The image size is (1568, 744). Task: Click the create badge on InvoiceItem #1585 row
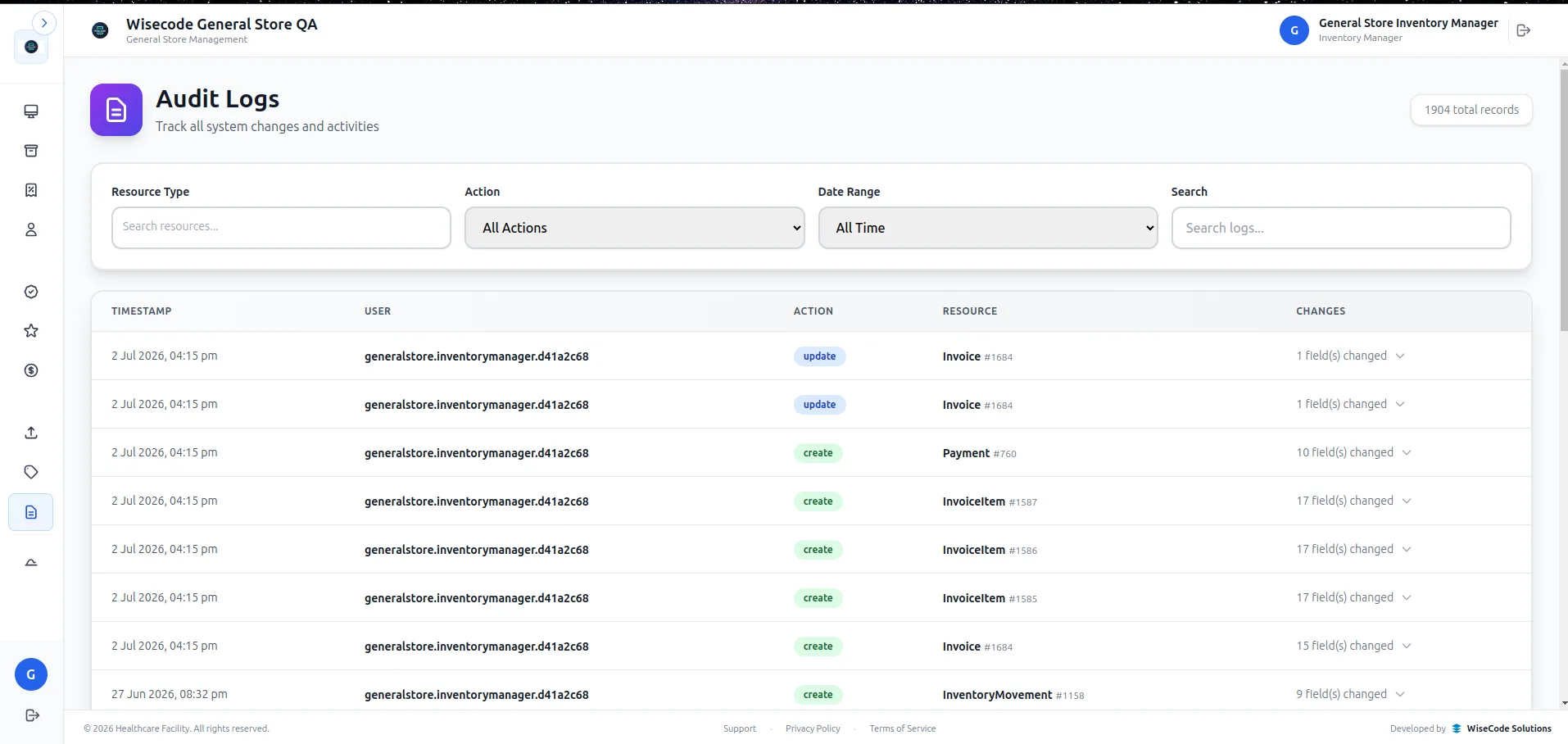coord(818,598)
